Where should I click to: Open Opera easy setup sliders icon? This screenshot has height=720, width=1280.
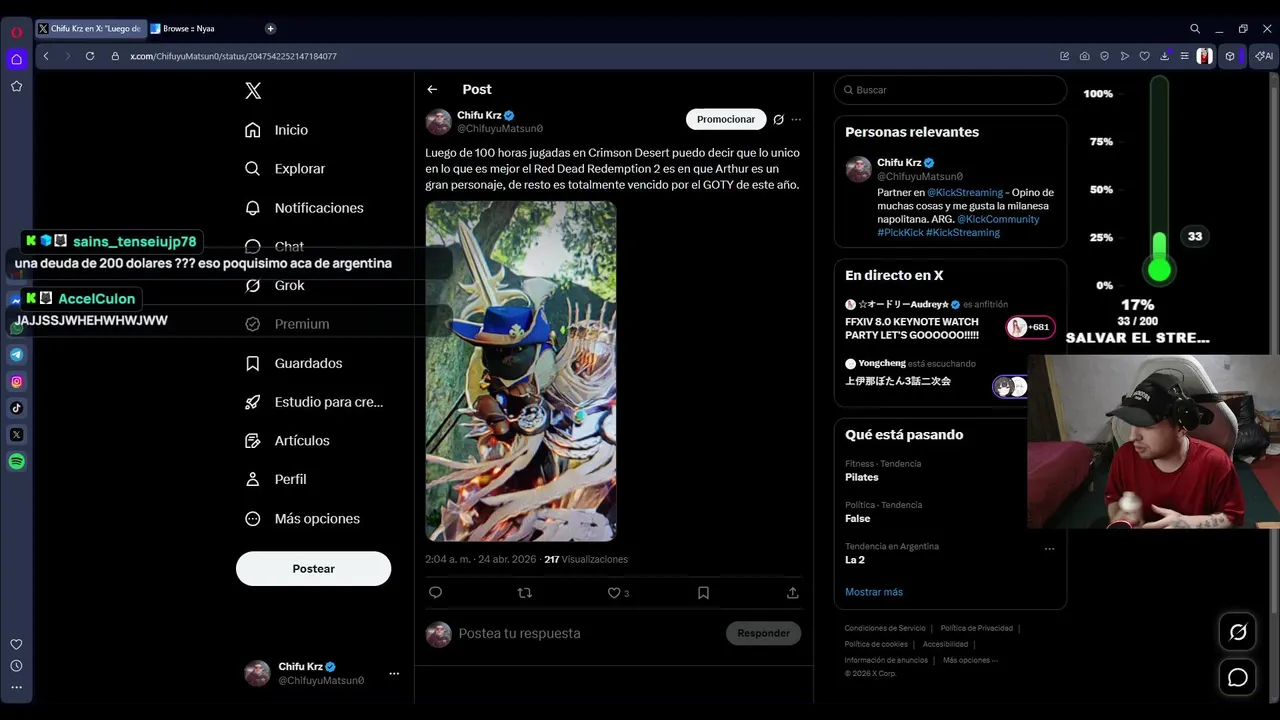pyautogui.click(x=1184, y=56)
